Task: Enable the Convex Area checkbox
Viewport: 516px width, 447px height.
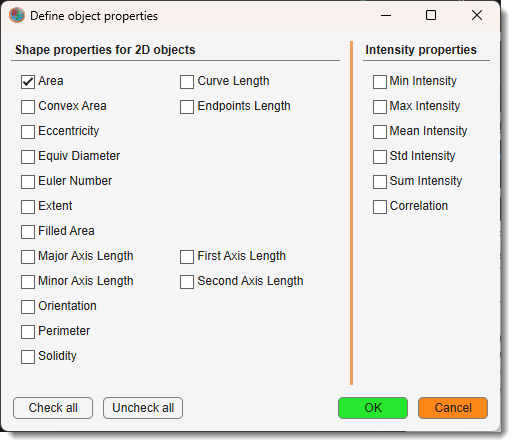Action: (28, 107)
